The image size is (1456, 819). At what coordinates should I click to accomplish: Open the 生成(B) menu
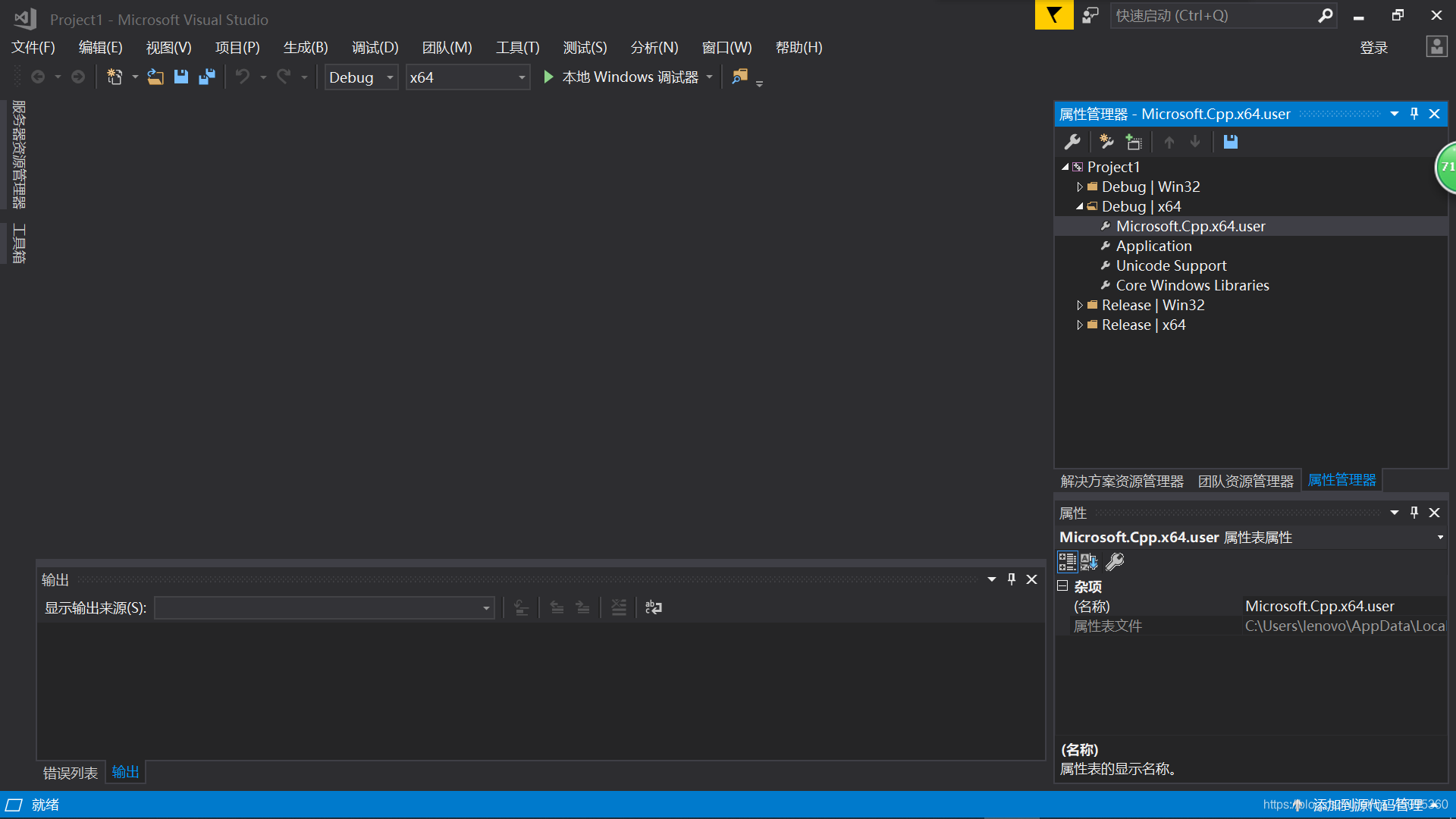[306, 48]
